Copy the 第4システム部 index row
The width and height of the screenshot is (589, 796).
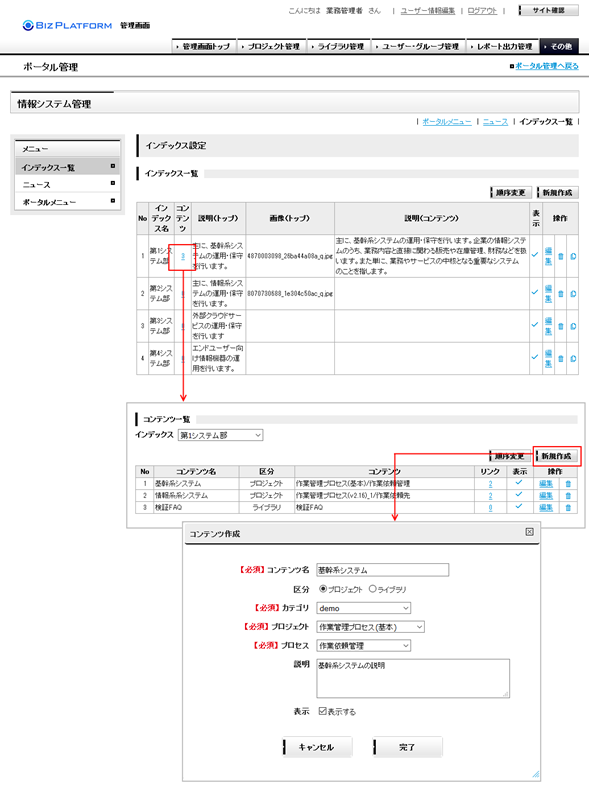pyautogui.click(x=573, y=358)
